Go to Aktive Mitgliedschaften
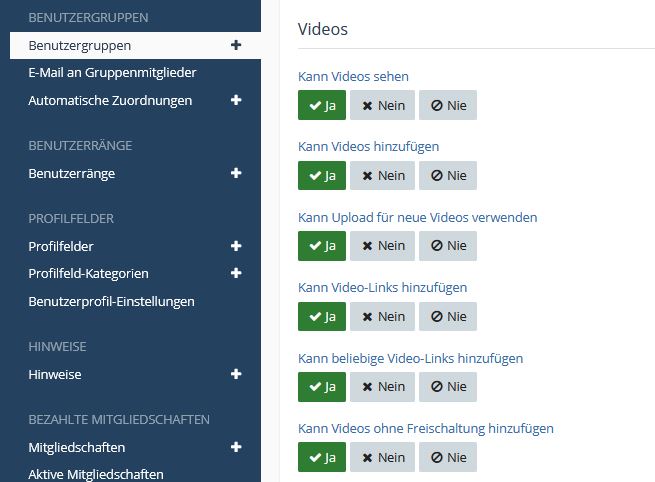655x482 pixels. click(96, 474)
